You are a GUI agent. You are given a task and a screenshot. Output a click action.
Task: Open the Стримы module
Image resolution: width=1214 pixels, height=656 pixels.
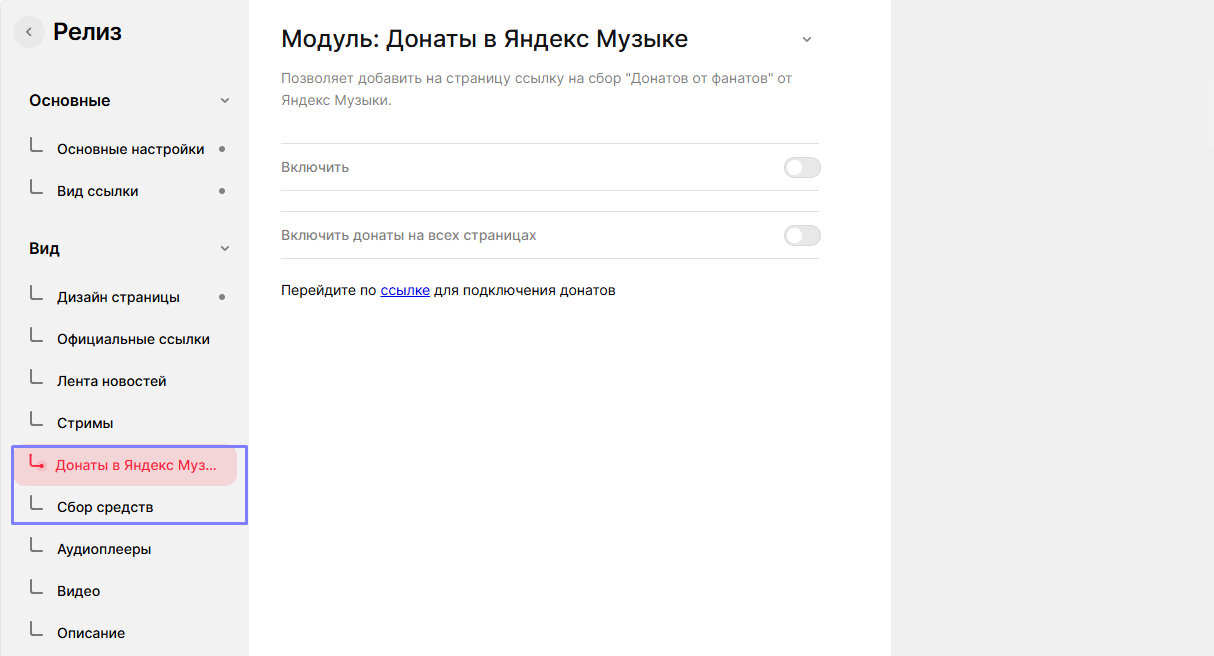(85, 424)
